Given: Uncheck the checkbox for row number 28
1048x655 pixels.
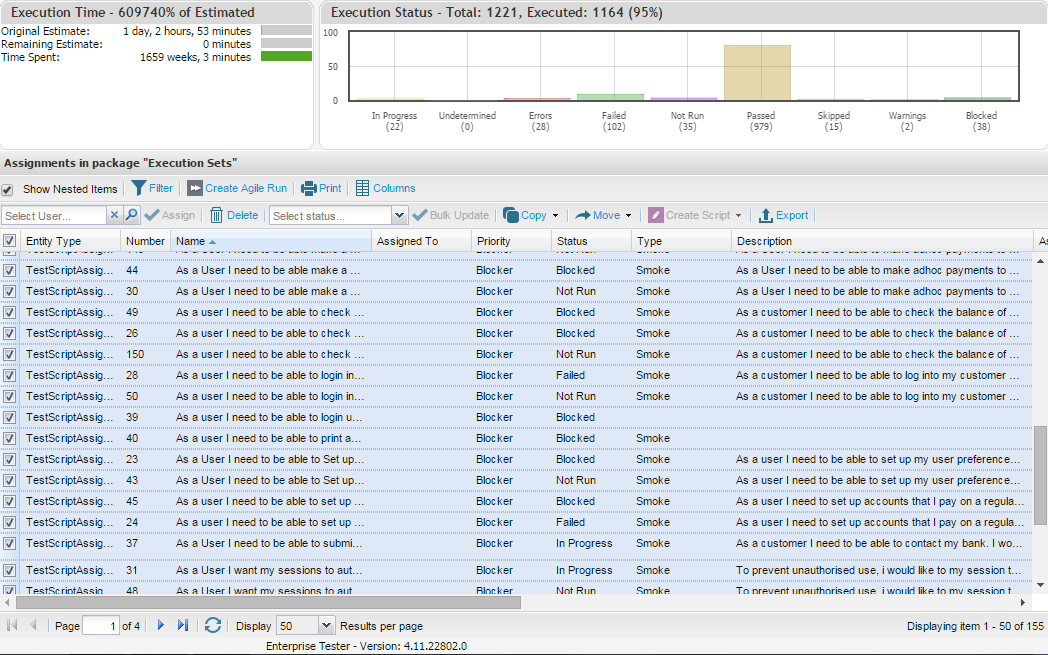Looking at the screenshot, I should [10, 375].
